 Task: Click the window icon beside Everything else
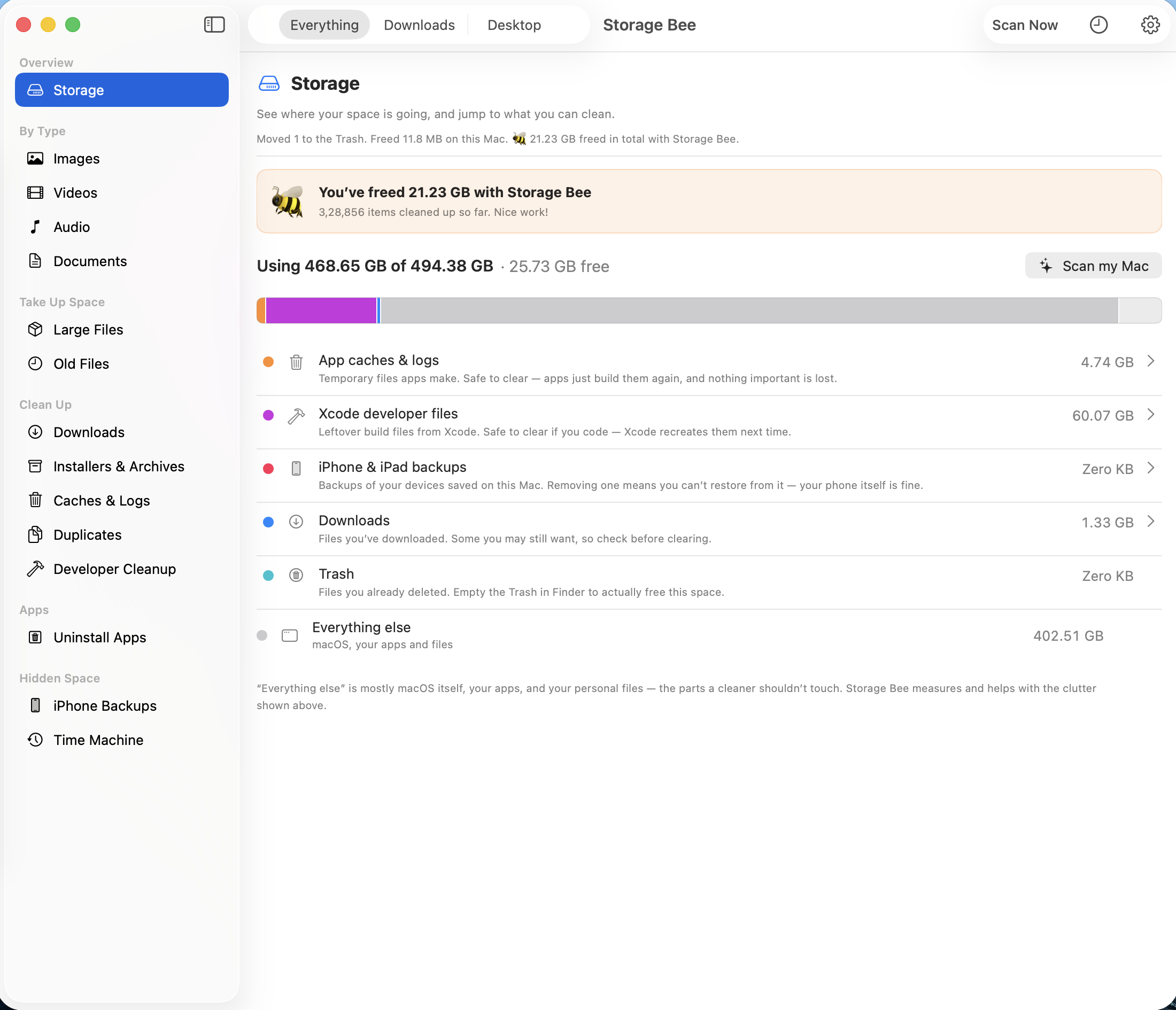[x=290, y=635]
